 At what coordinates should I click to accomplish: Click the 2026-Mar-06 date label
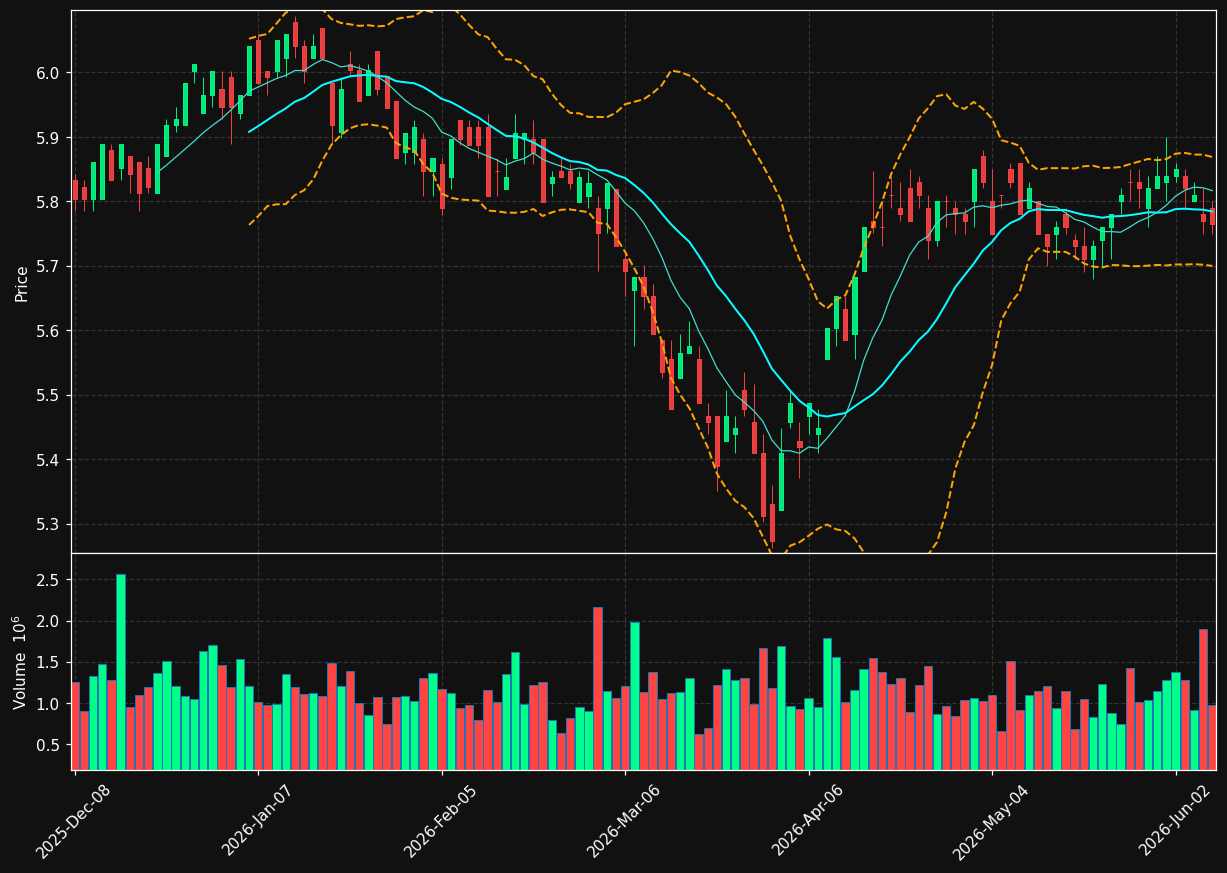[x=623, y=821]
